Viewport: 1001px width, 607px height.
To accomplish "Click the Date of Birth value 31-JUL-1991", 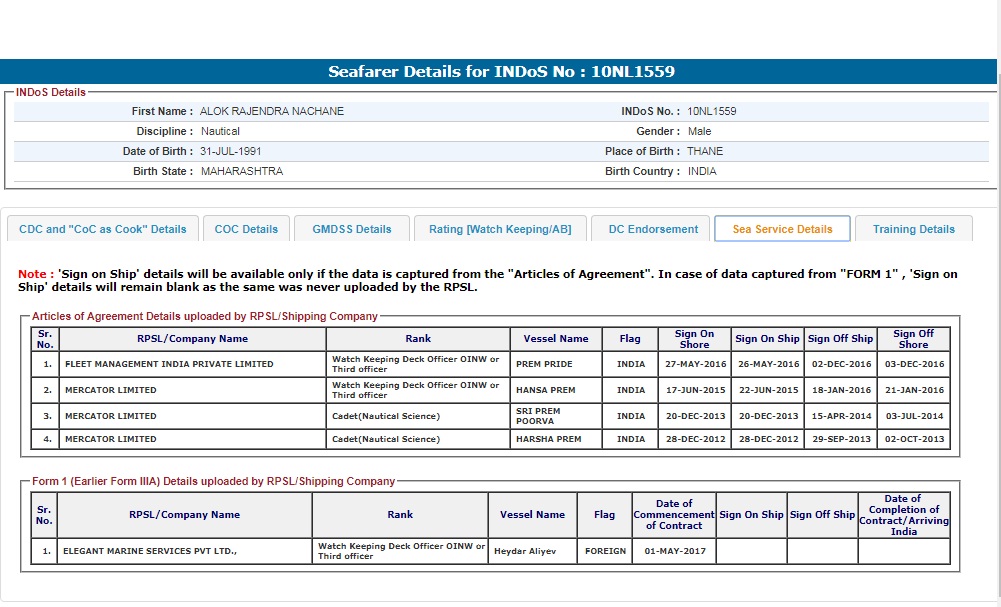I will point(231,151).
